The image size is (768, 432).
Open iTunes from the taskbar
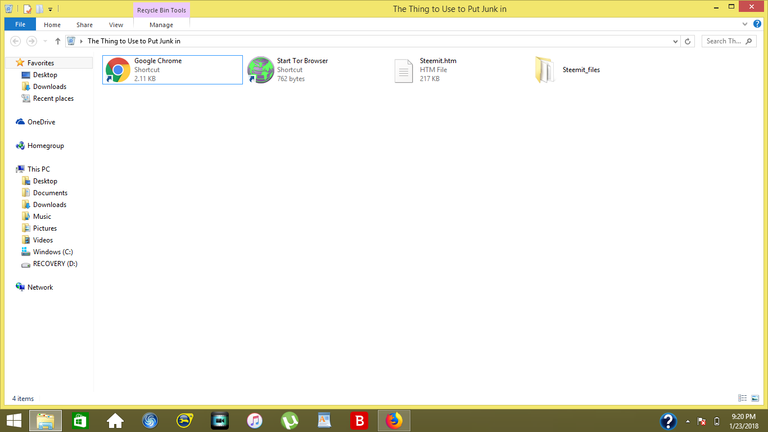tap(254, 421)
